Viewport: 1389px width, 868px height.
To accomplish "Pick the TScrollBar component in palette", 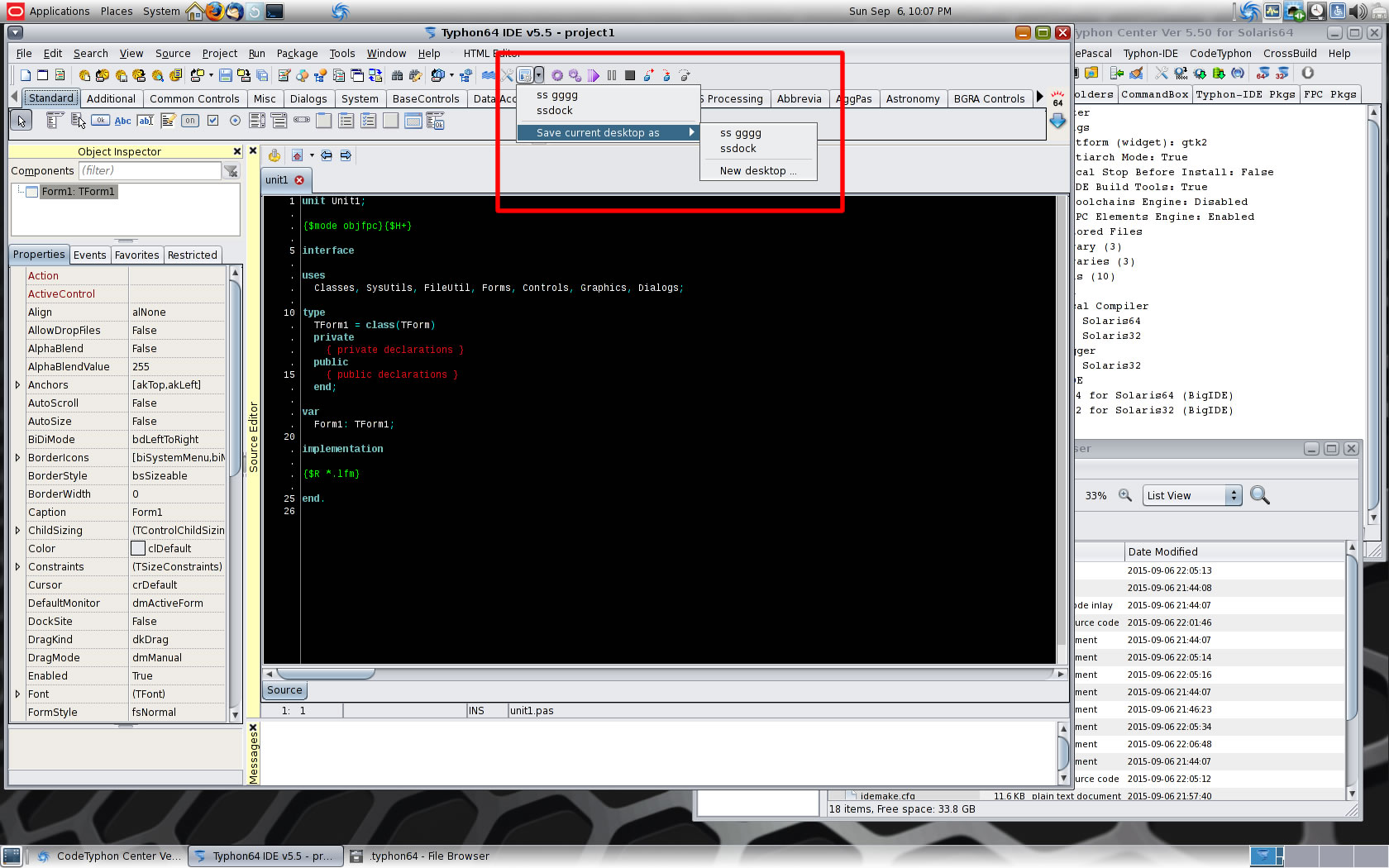I will 302,121.
